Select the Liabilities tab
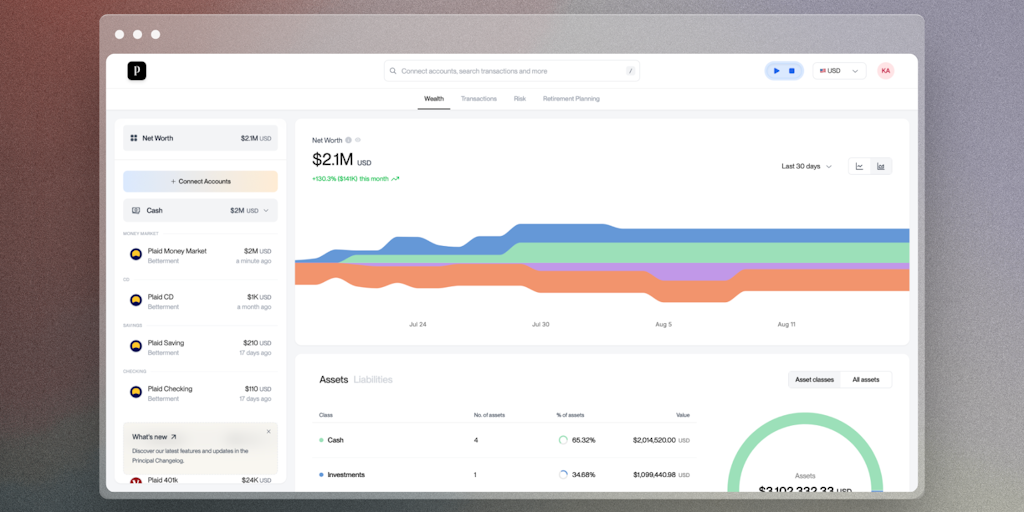 (x=373, y=379)
